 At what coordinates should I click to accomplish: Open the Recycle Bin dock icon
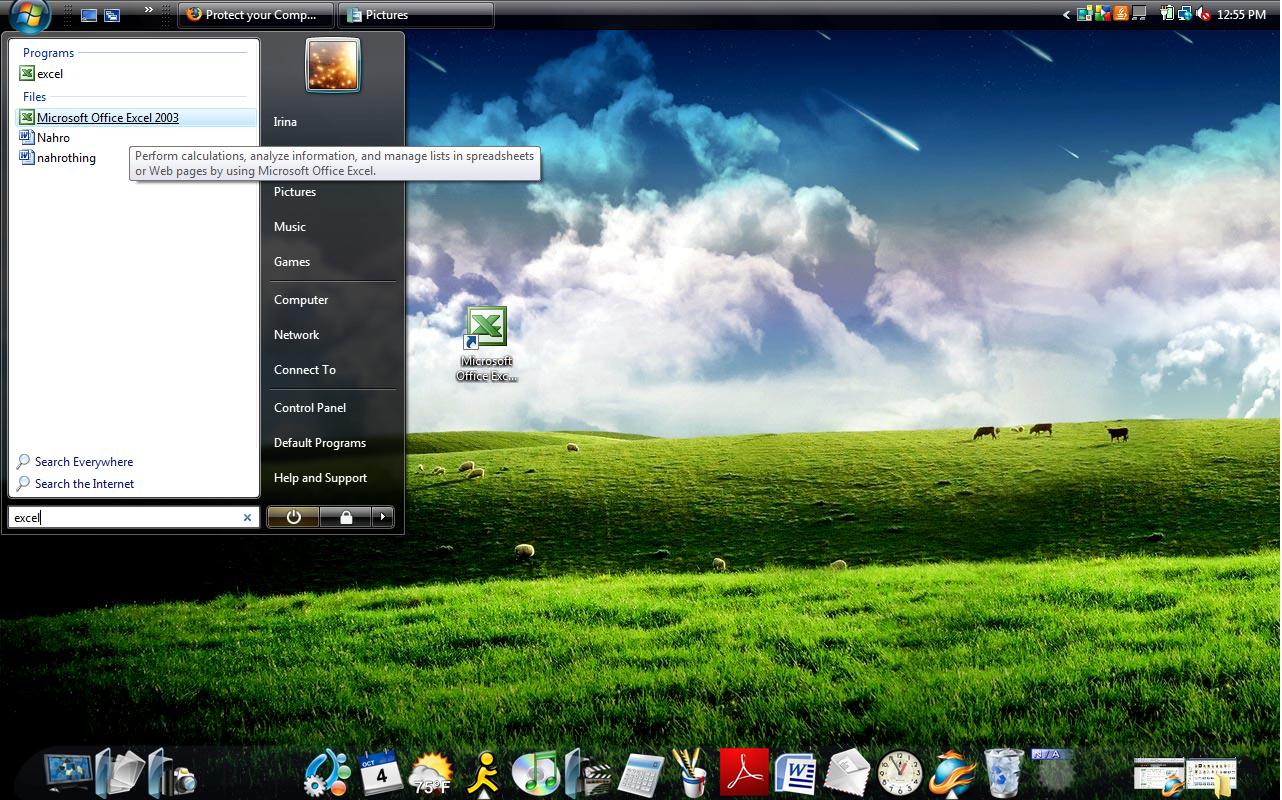coord(1004,773)
